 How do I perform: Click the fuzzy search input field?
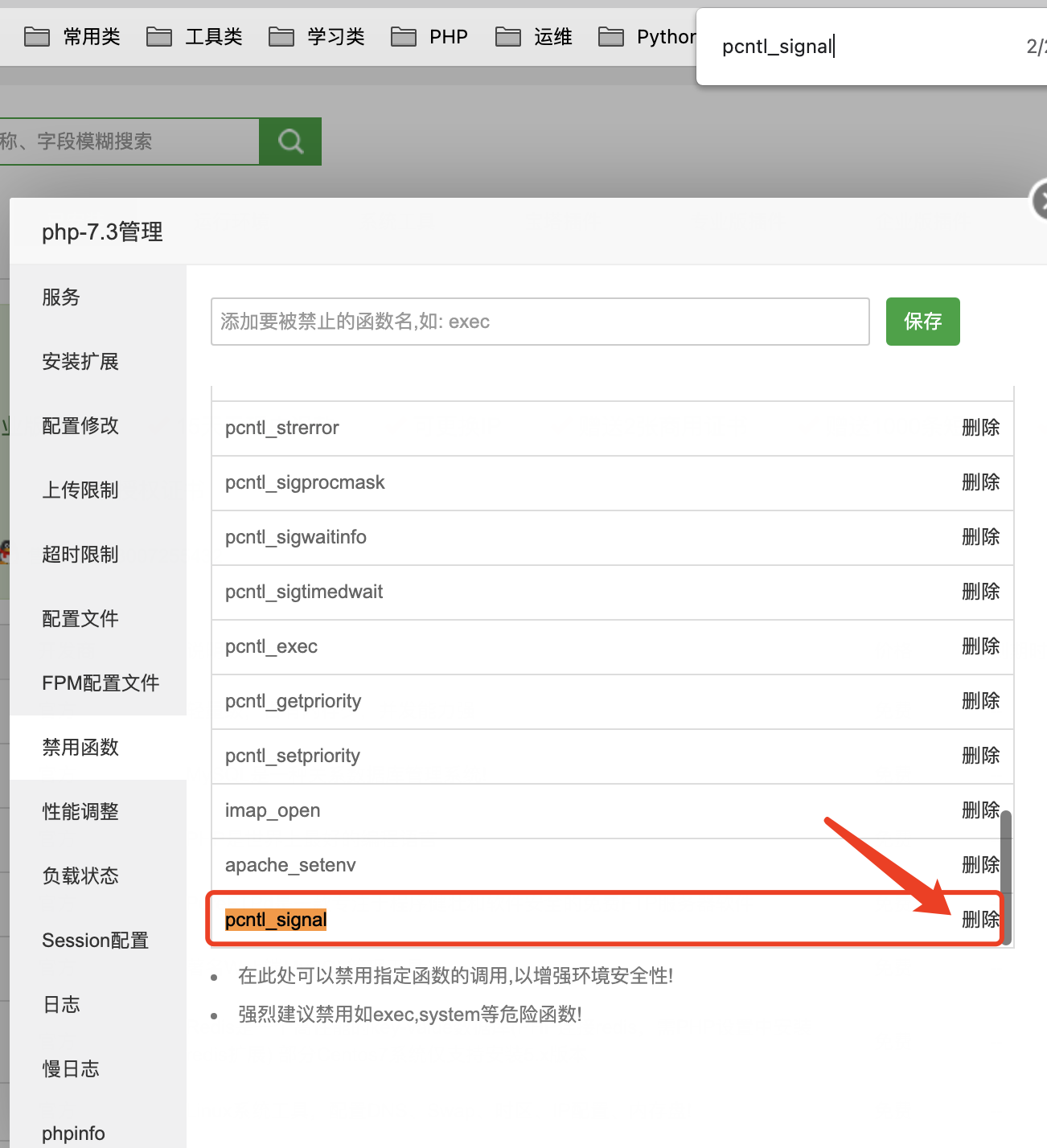129,141
